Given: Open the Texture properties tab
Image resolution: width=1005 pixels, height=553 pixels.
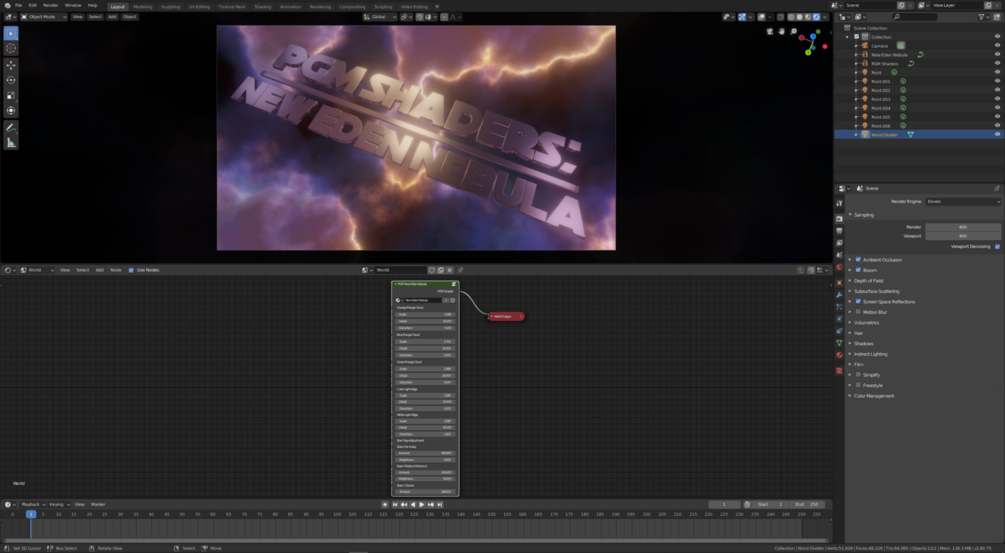Looking at the screenshot, I should pyautogui.click(x=839, y=370).
